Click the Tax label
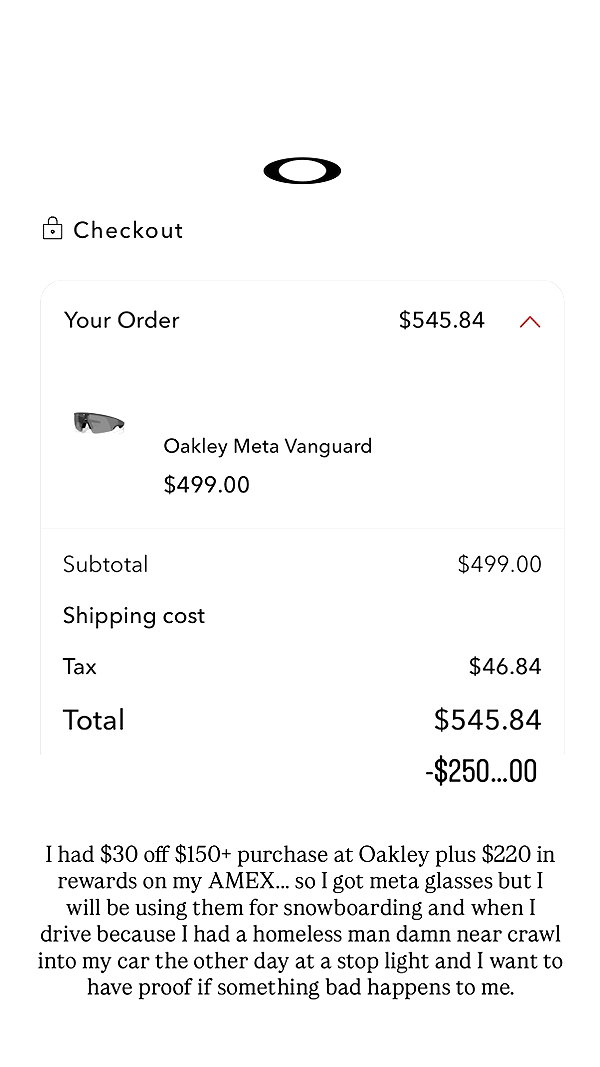This screenshot has height=1067, width=600. pos(80,666)
